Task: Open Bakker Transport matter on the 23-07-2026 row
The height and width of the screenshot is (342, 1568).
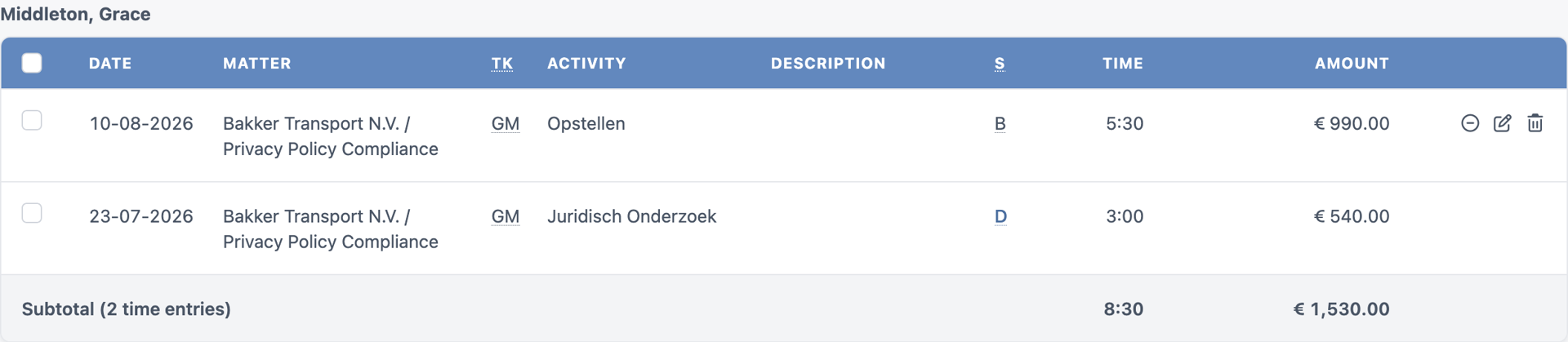Action: 331,229
